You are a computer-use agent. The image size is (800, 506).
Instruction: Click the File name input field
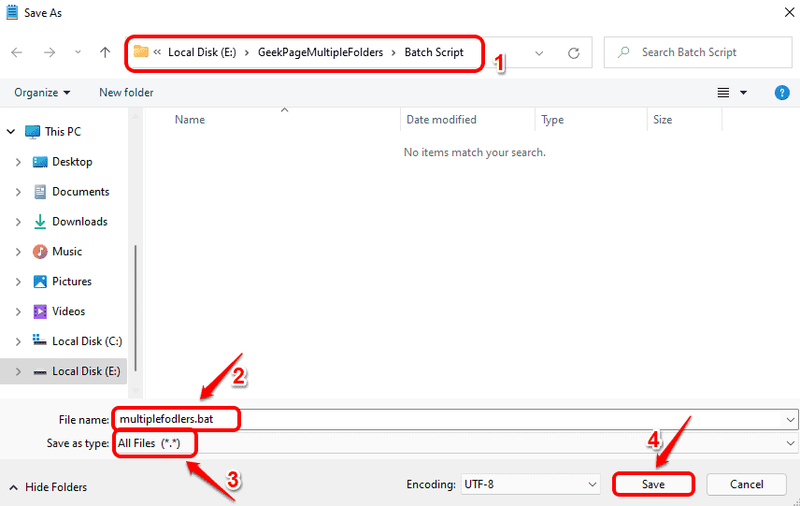(x=455, y=419)
